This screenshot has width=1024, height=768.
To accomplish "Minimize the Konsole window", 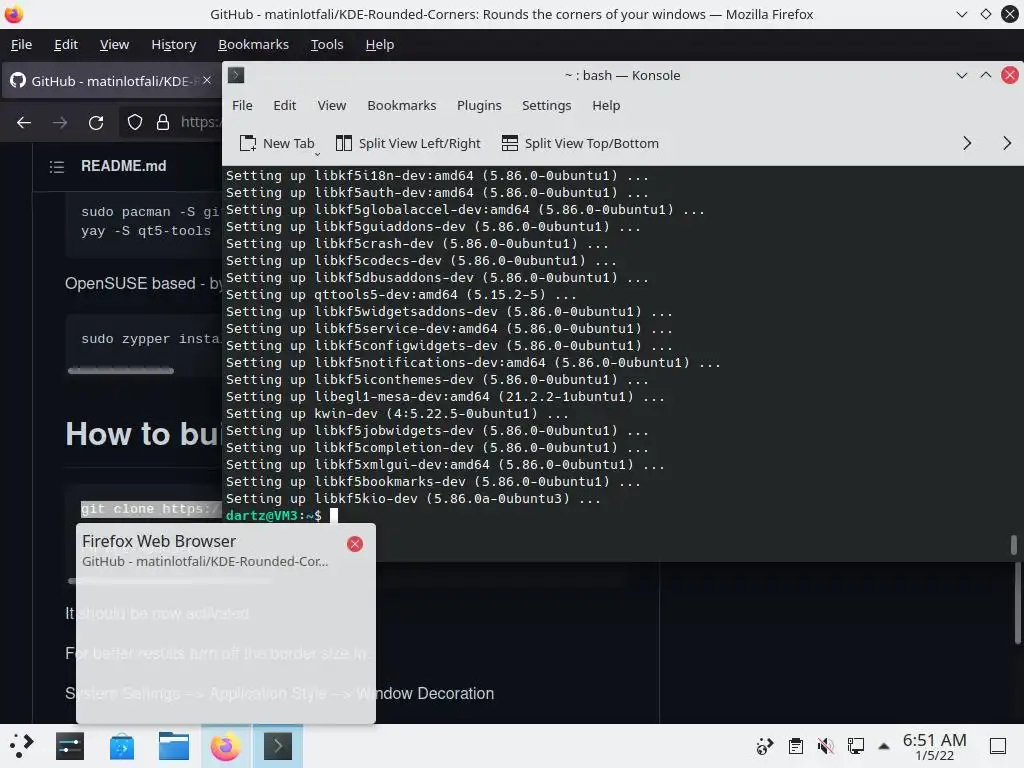I will (961, 75).
